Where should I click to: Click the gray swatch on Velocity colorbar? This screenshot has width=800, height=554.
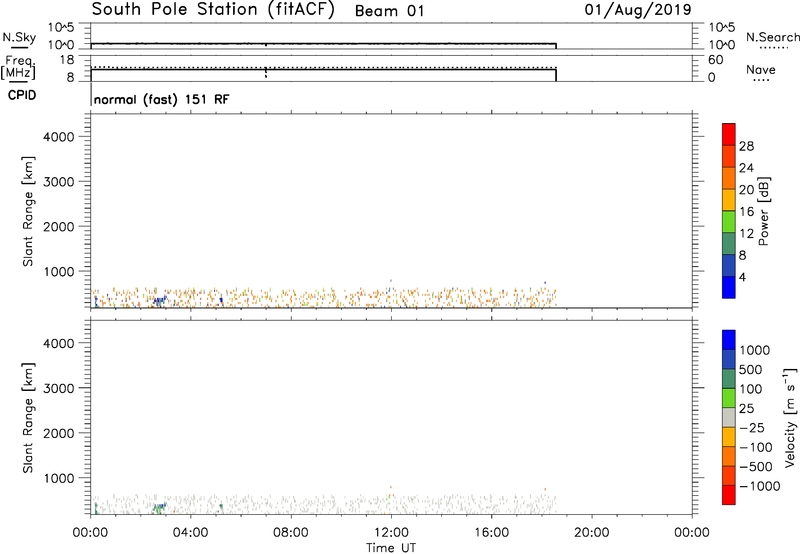[729, 418]
